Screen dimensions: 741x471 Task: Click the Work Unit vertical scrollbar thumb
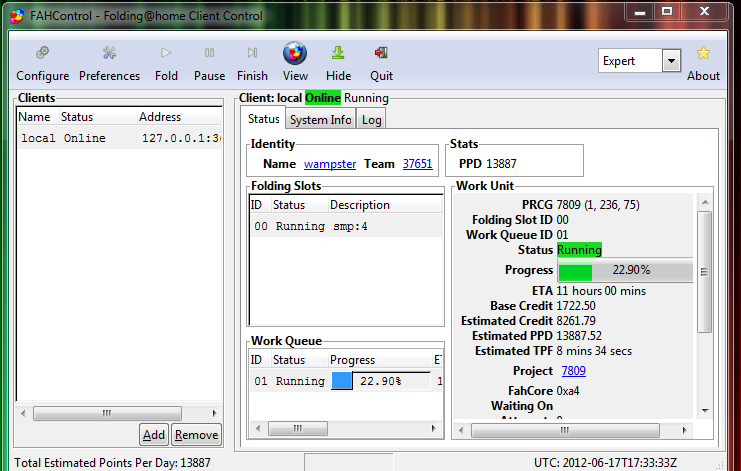click(704, 272)
